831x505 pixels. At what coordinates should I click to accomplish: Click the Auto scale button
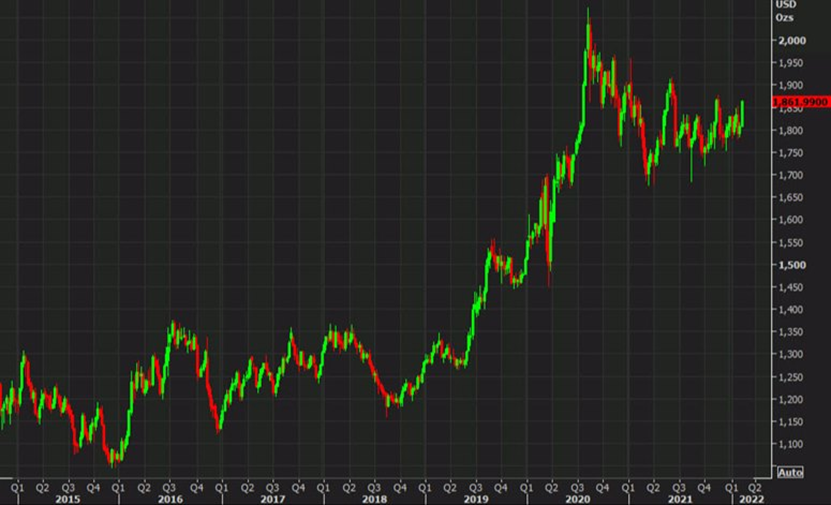788,470
